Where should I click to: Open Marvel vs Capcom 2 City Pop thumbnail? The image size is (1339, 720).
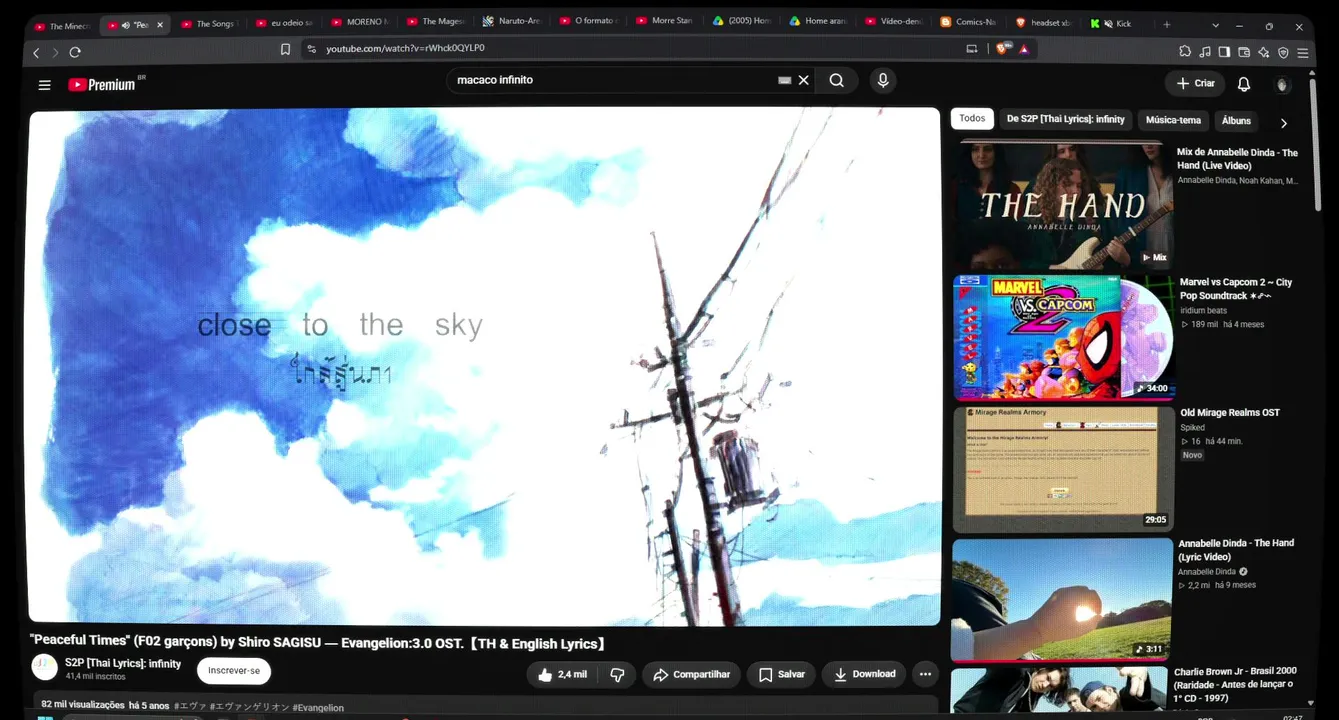1064,338
